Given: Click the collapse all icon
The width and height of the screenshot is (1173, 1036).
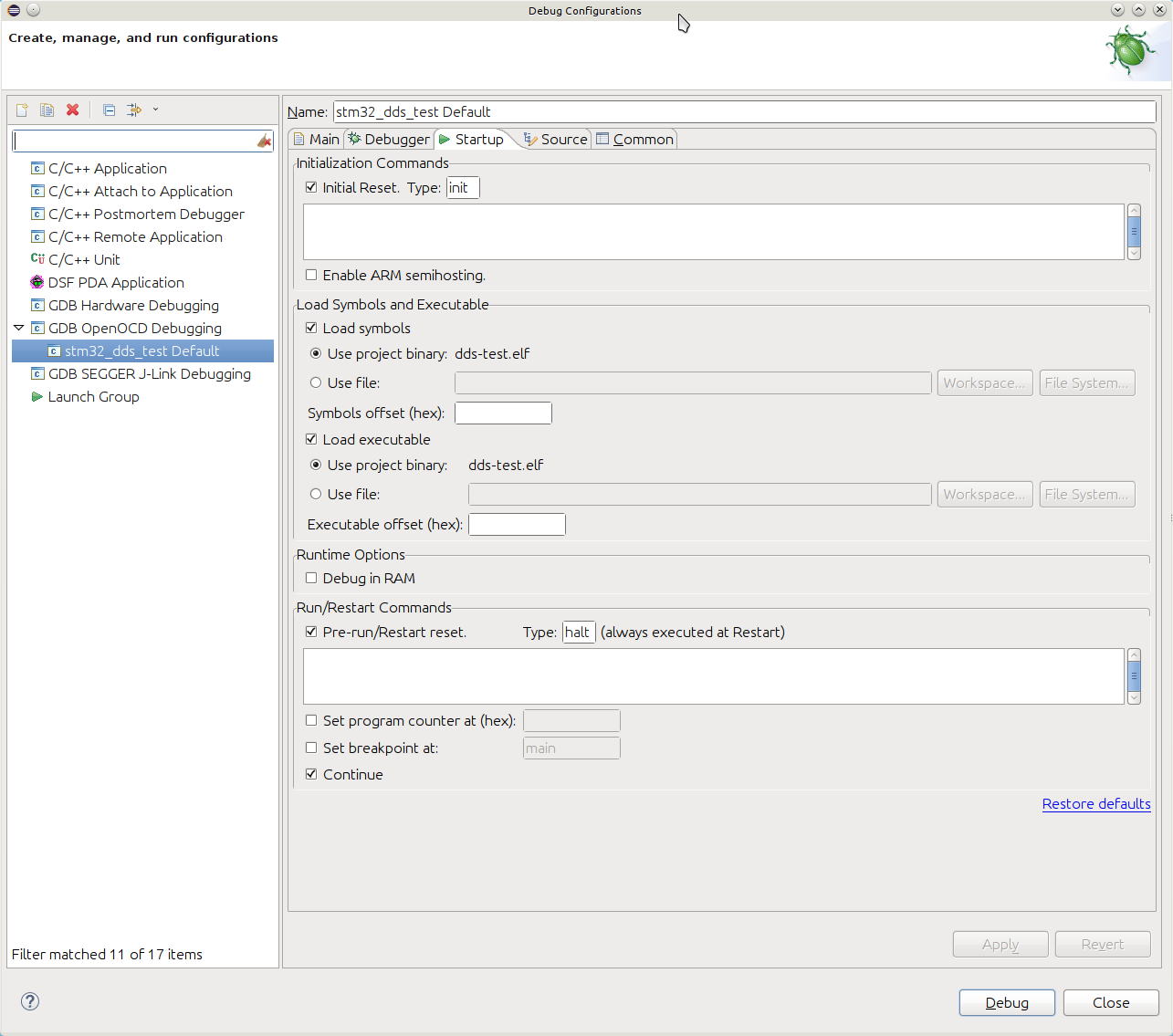Looking at the screenshot, I should 109,110.
